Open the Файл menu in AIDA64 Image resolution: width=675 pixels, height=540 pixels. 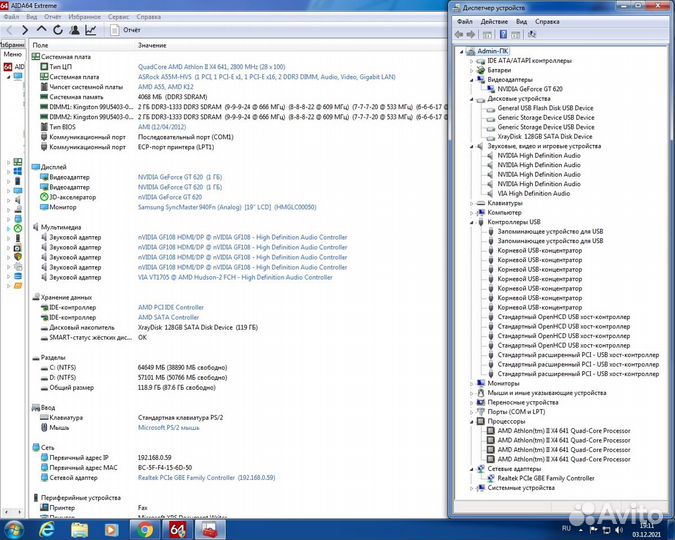coord(12,17)
